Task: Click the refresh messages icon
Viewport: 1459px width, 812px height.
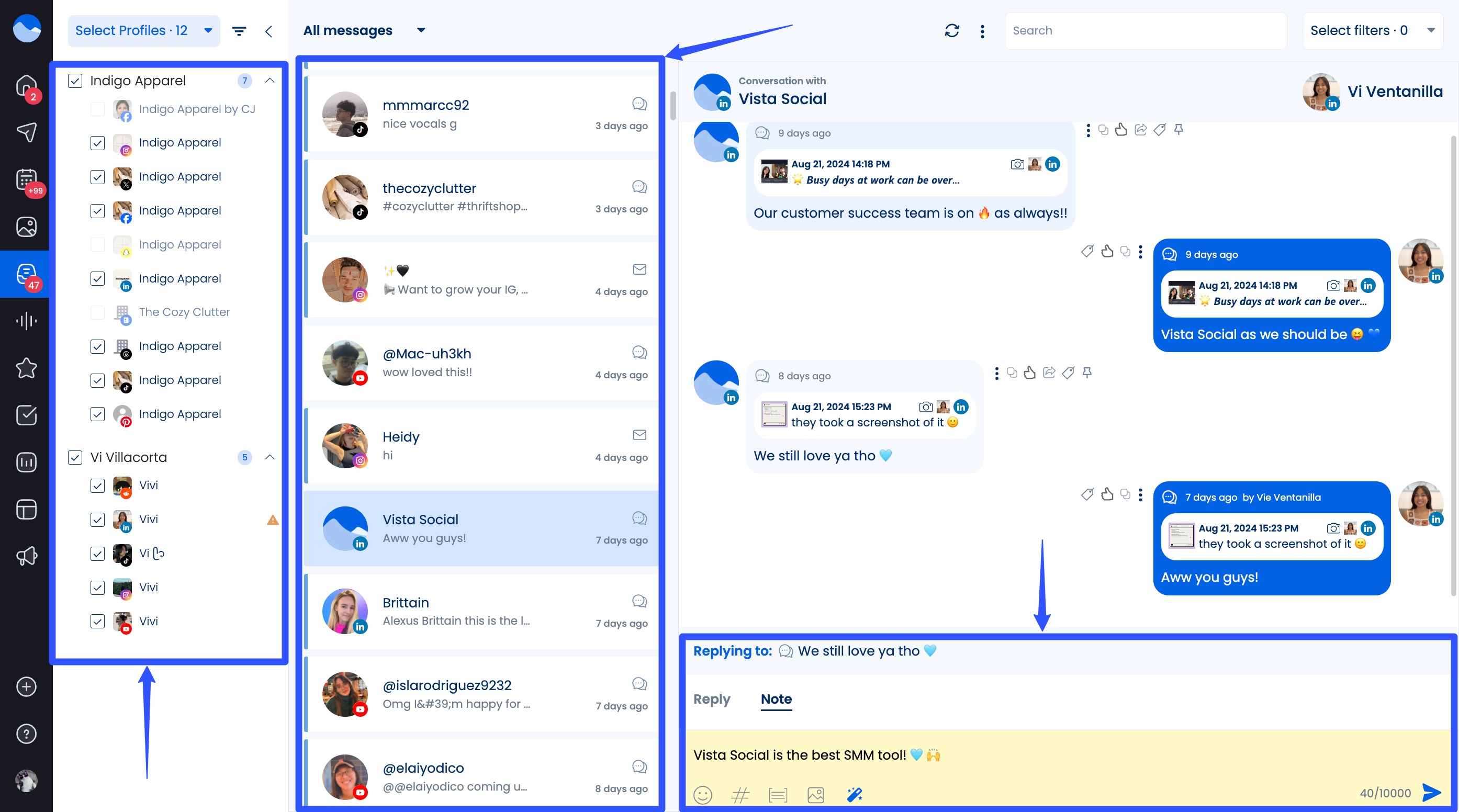Action: pos(951,30)
